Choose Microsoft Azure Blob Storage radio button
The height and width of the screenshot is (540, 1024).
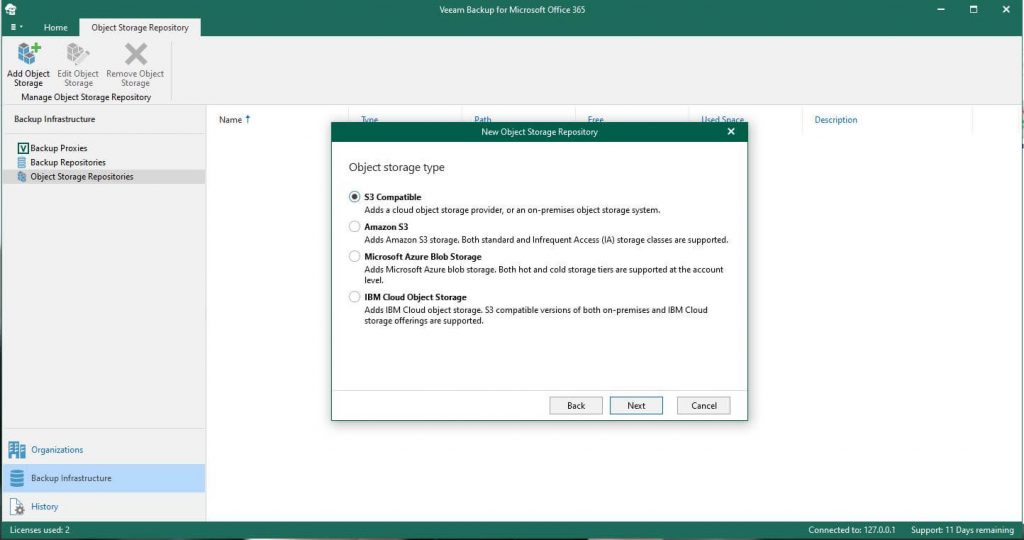point(355,257)
